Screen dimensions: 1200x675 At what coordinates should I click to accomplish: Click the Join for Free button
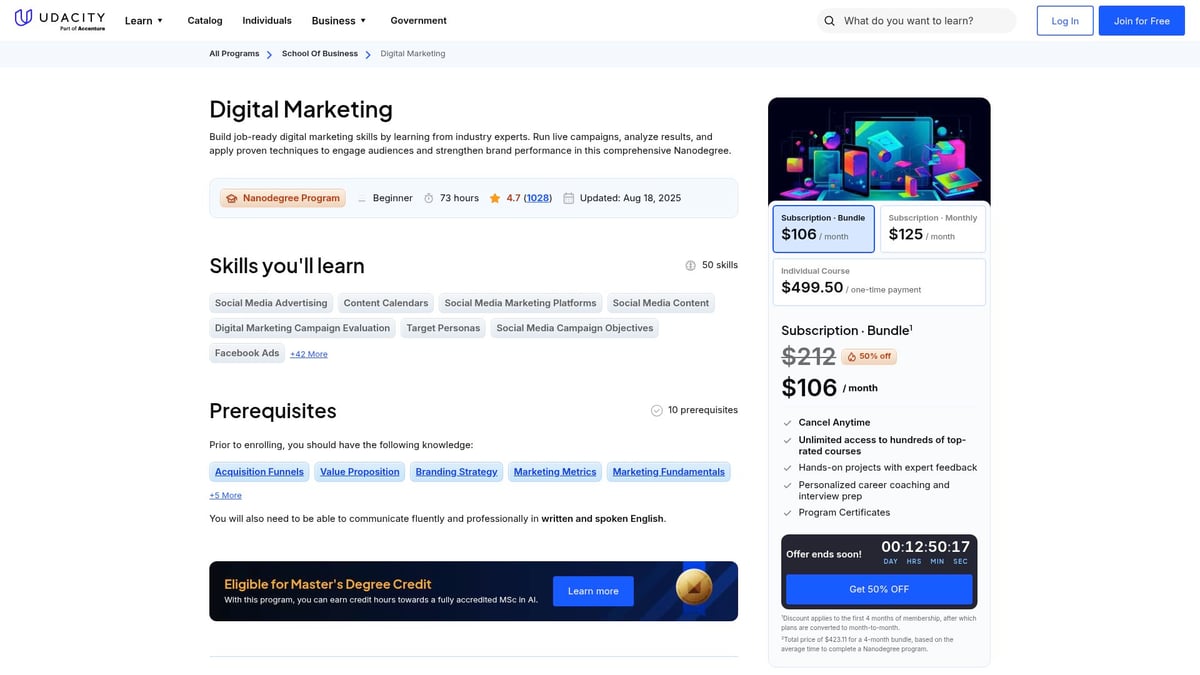1141,21
